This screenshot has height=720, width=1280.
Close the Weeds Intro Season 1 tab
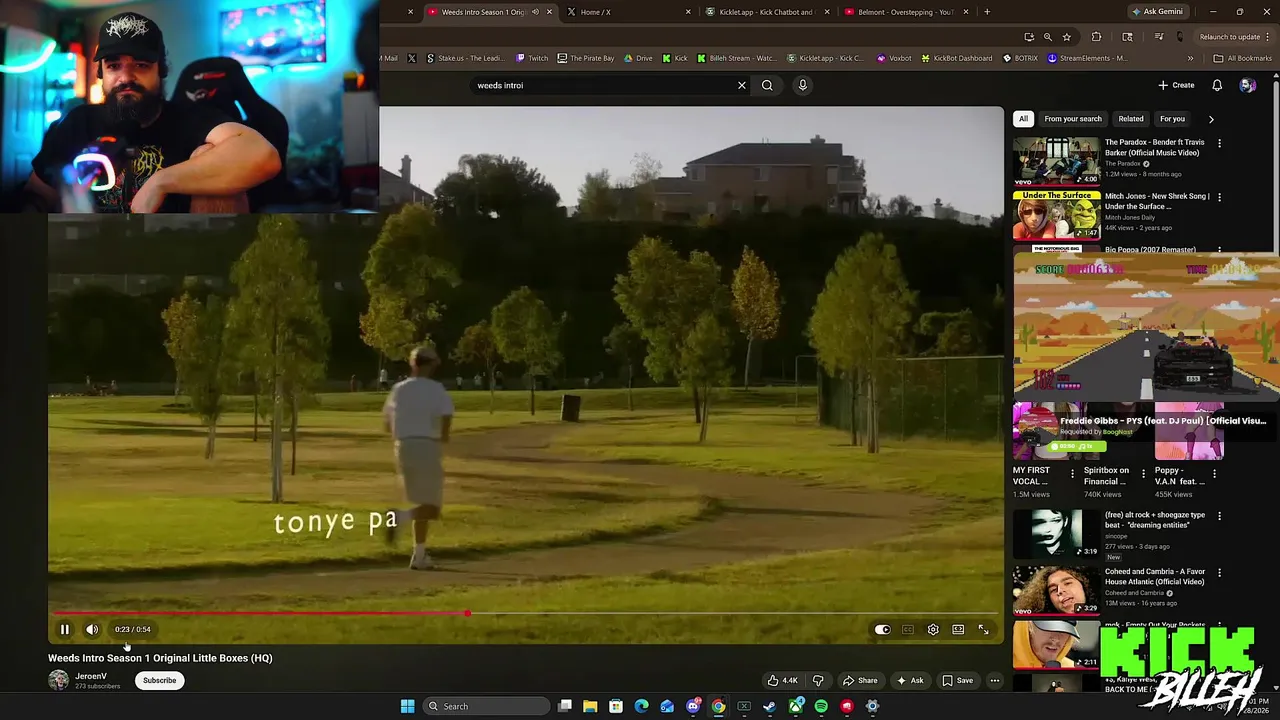coord(549,12)
